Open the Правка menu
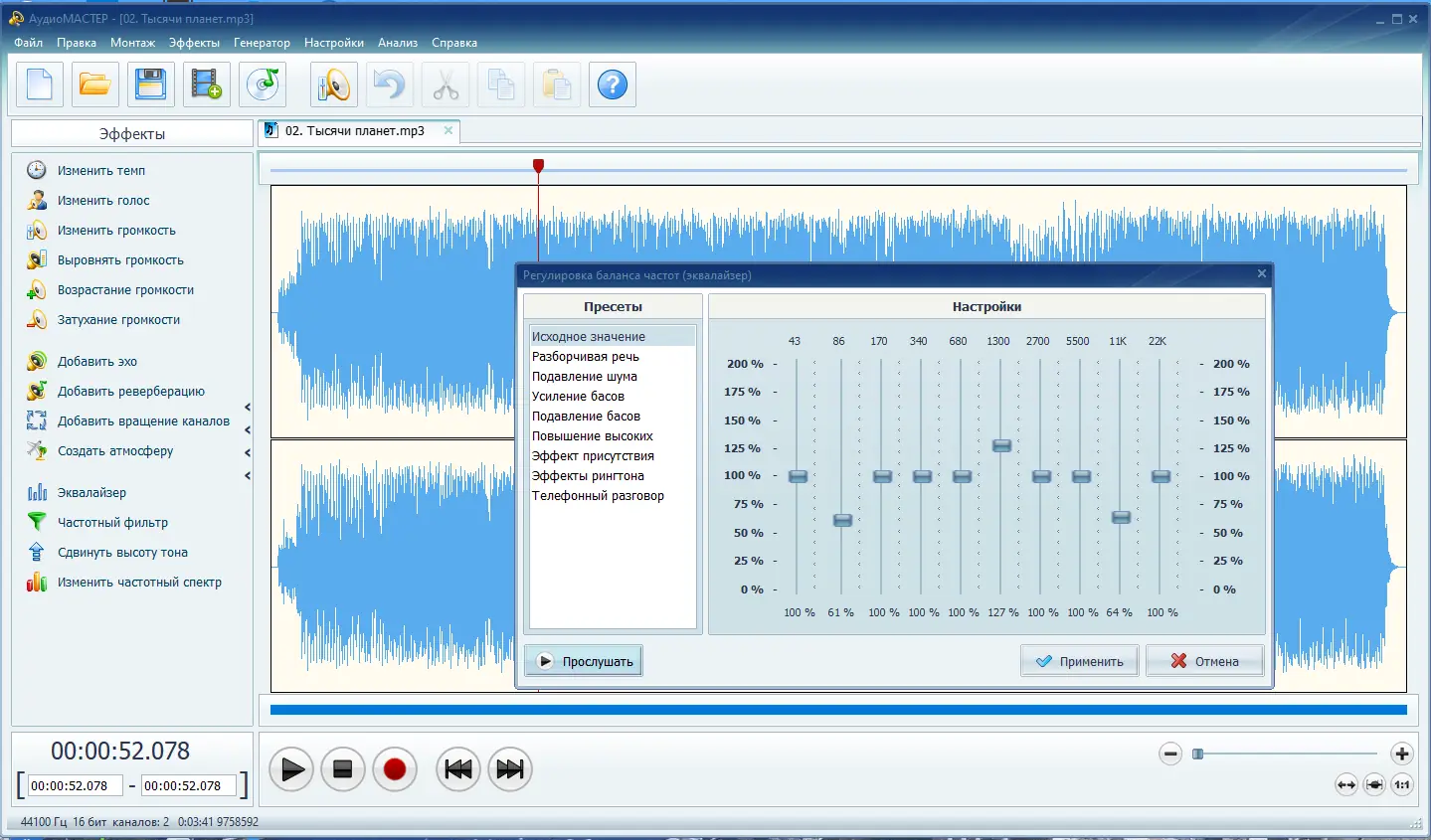The image size is (1431, 840). click(x=77, y=43)
